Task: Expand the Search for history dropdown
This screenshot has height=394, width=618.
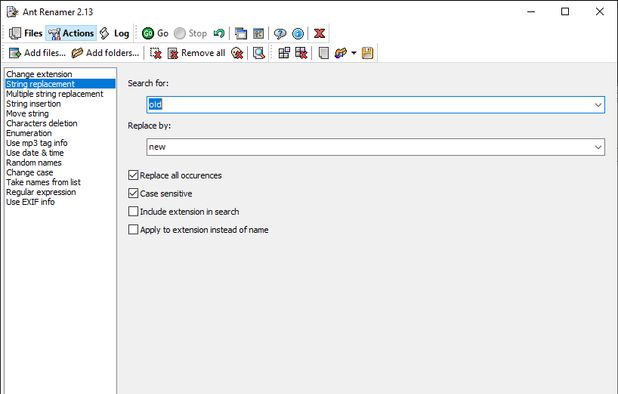Action: point(598,105)
